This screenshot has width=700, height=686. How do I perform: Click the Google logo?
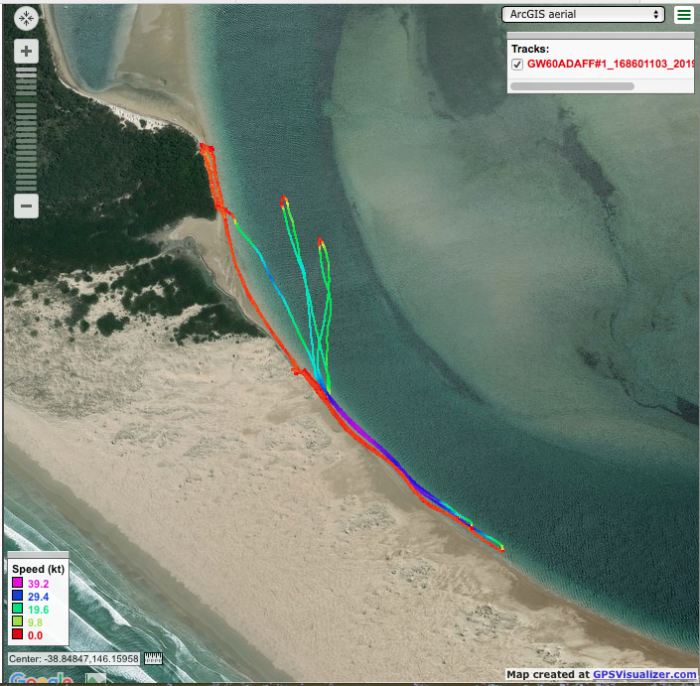[40, 678]
